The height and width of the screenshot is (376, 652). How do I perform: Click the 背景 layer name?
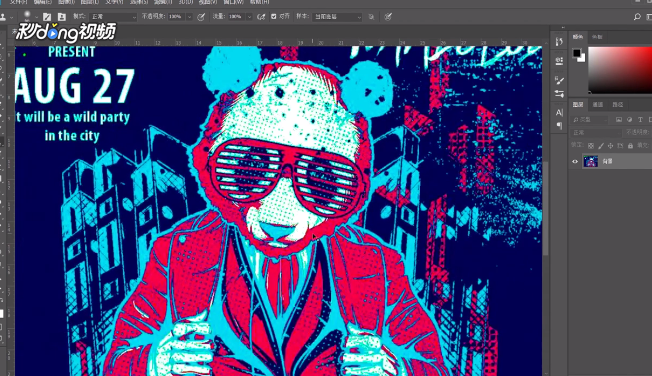pos(608,161)
